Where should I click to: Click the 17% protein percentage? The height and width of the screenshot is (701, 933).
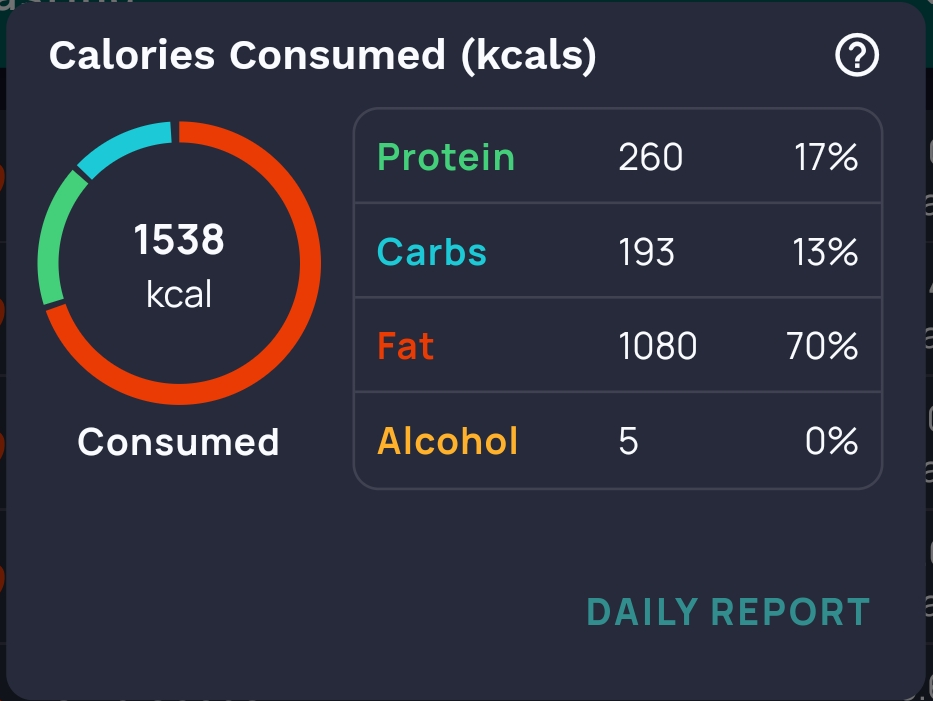tap(827, 157)
